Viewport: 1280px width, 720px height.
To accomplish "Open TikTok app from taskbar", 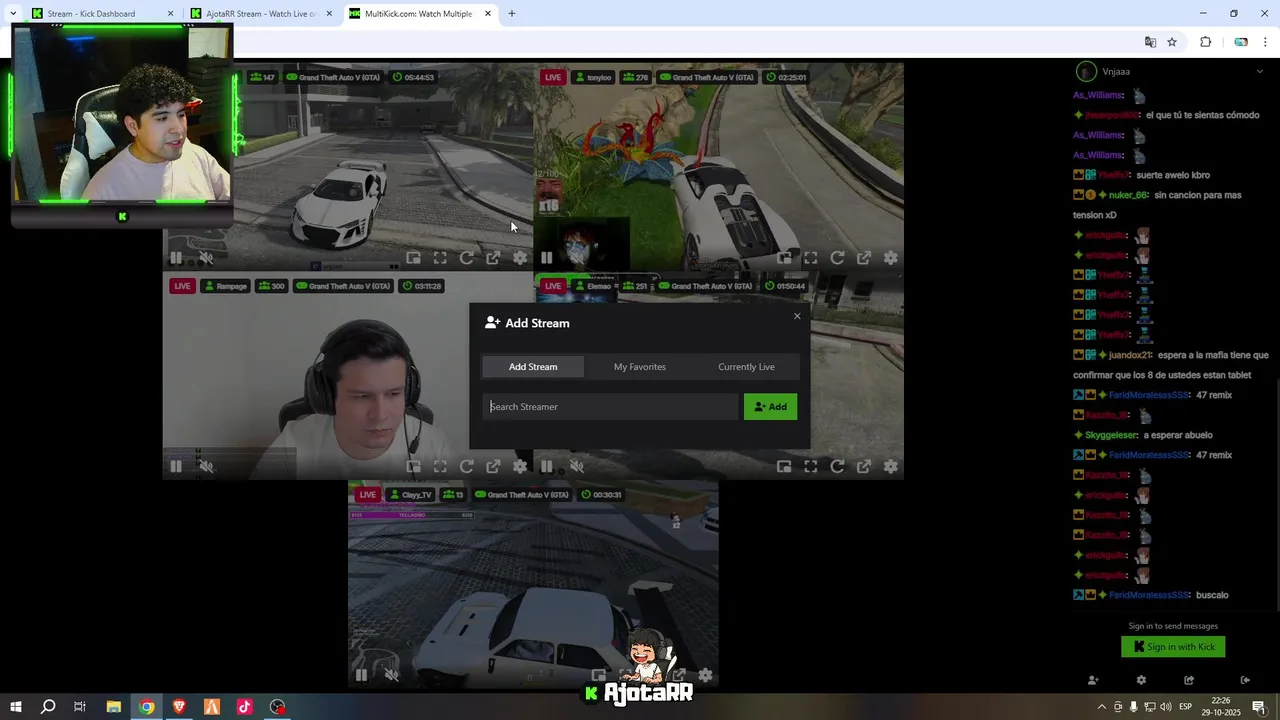I will coord(244,707).
